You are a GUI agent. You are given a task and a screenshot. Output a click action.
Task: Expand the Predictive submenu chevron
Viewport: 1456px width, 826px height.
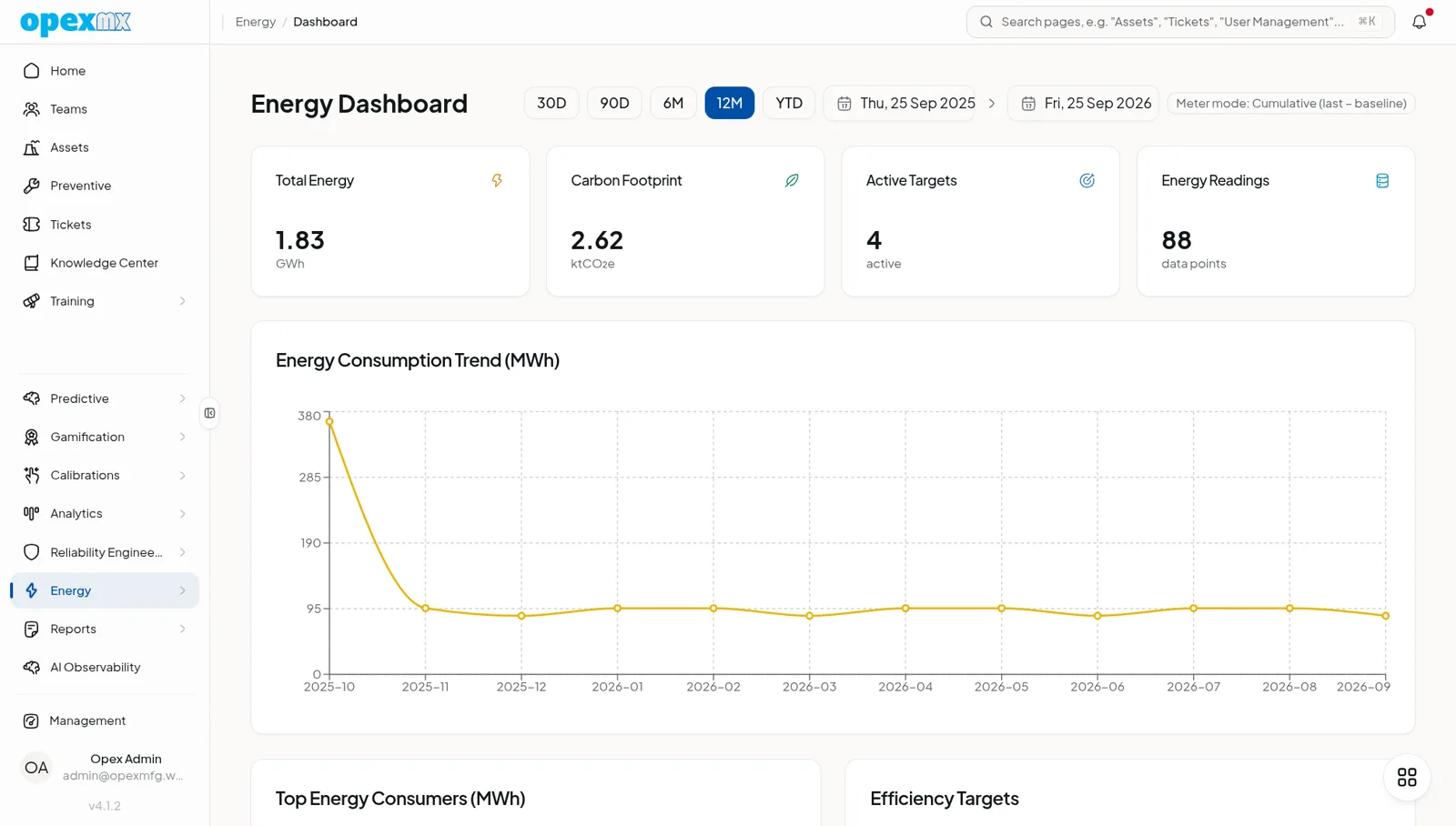(182, 398)
